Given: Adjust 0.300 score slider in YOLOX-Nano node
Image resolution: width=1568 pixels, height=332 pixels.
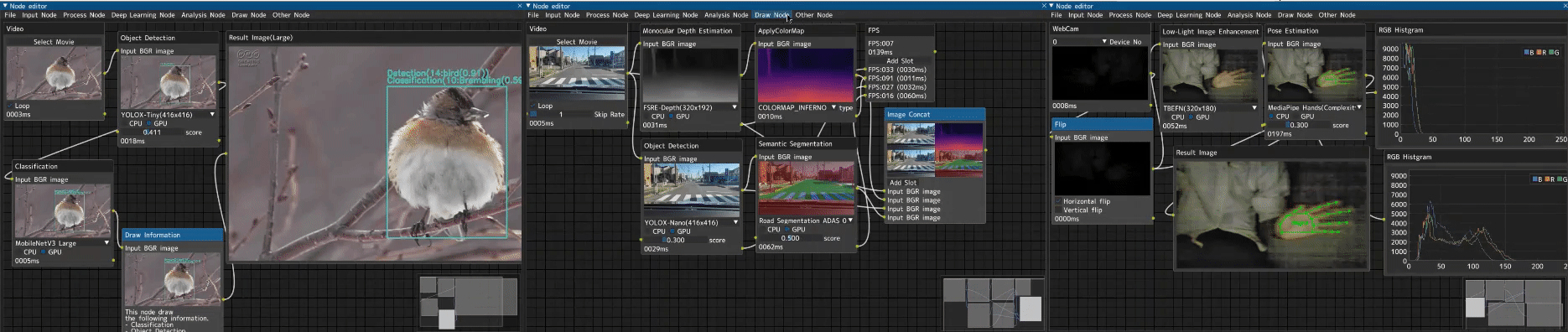Looking at the screenshot, I should [x=675, y=240].
